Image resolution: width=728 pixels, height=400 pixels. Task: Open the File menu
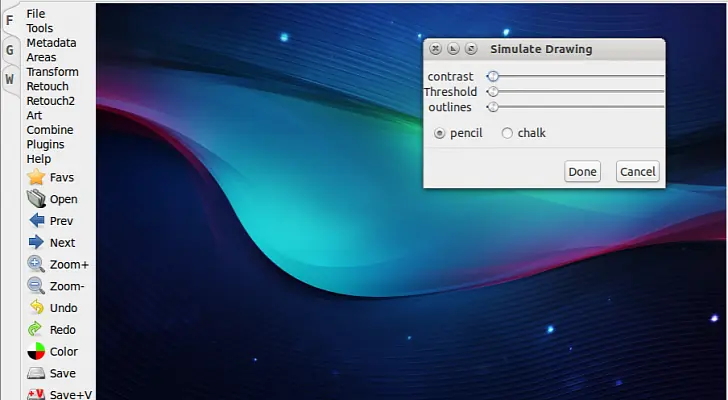pyautogui.click(x=36, y=14)
